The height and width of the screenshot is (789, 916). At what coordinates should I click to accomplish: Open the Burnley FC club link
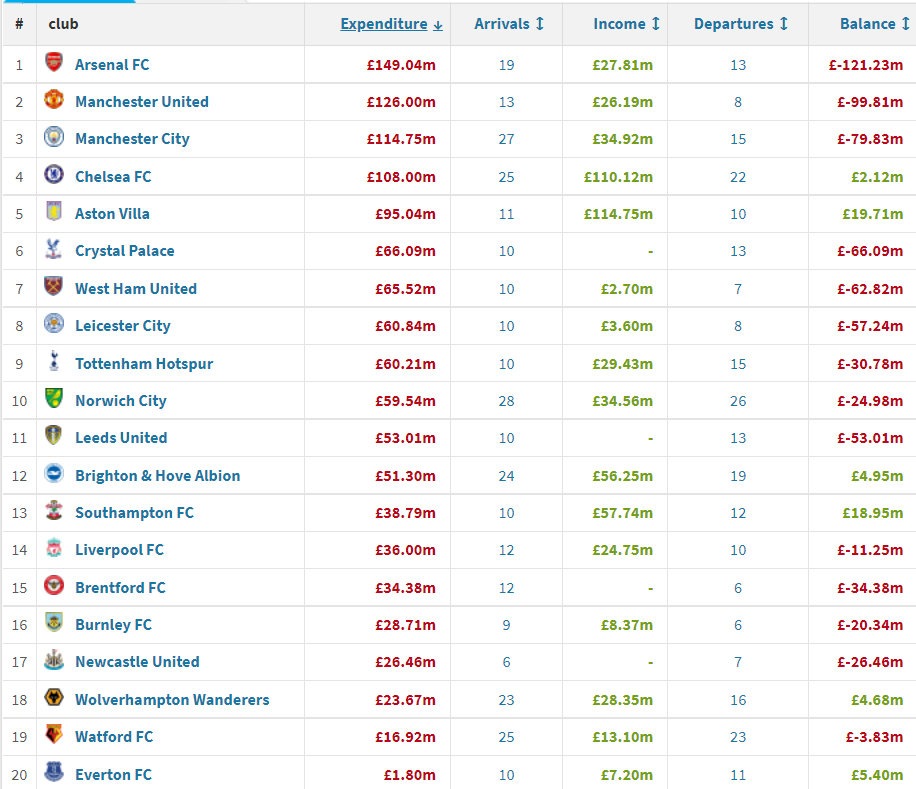[113, 625]
